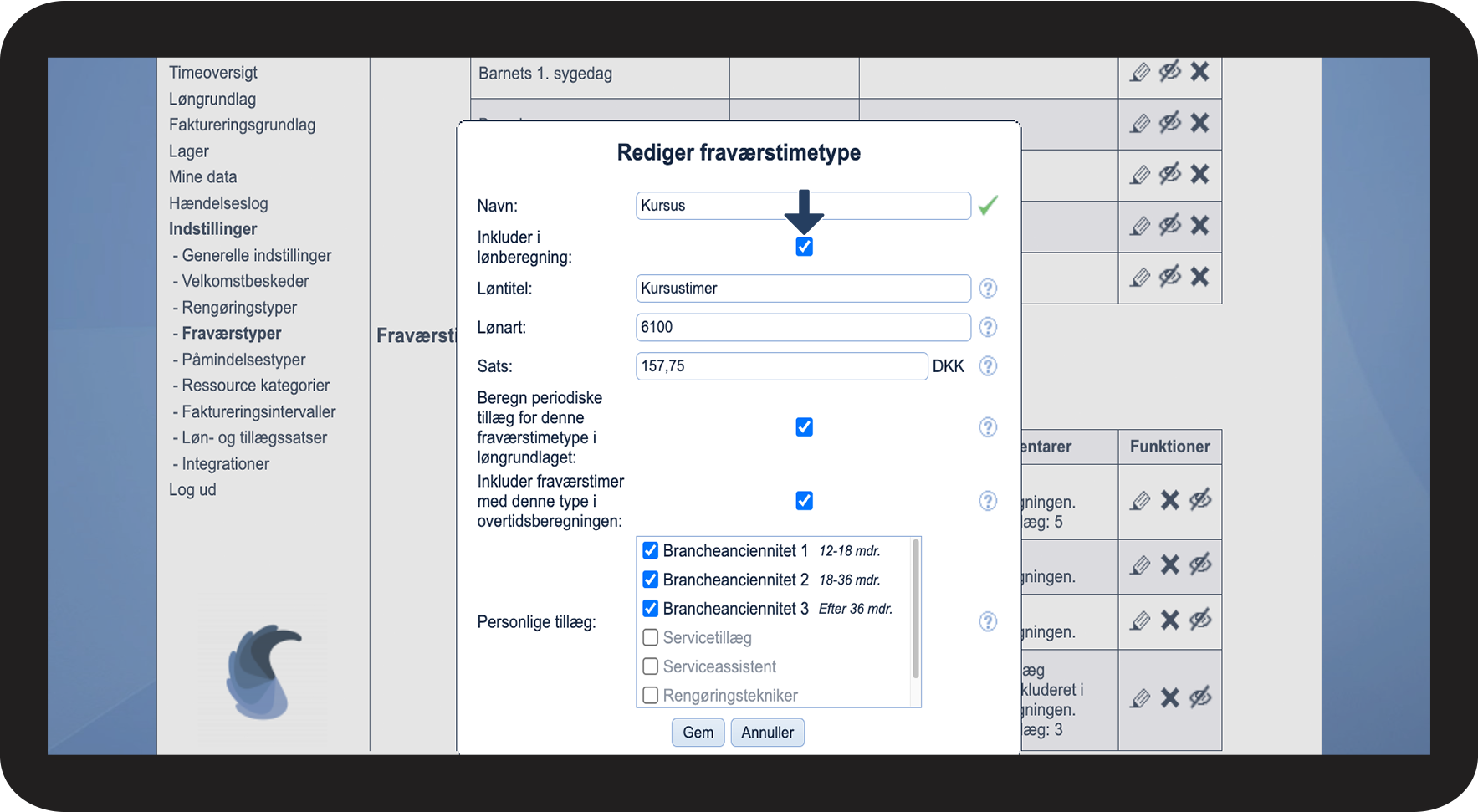The image size is (1478, 812).
Task: Uncheck Inkluder i lønberegning checkbox
Action: coord(804,247)
